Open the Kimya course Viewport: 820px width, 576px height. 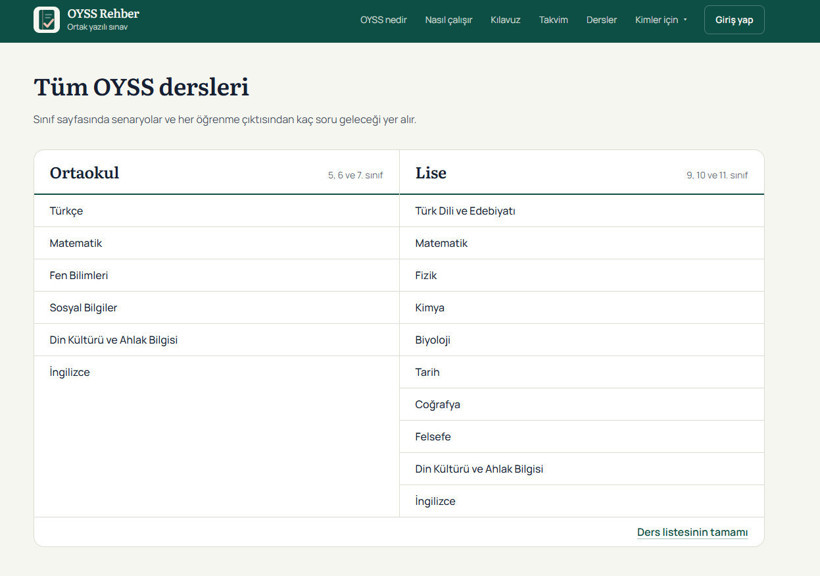(582, 308)
